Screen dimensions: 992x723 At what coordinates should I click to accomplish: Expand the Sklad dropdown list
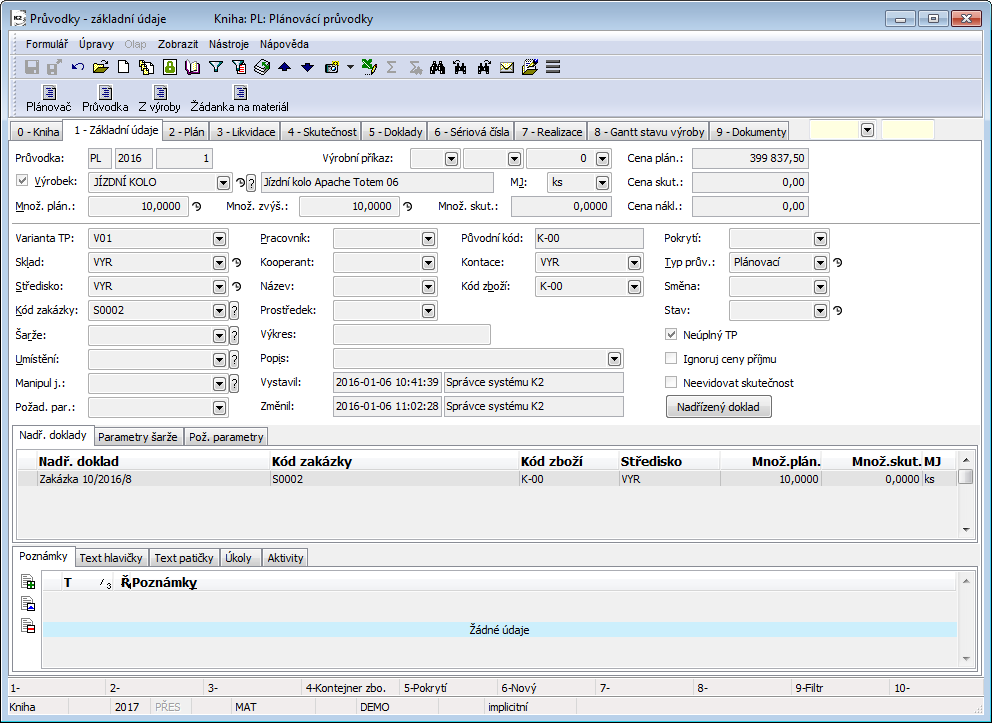point(219,263)
